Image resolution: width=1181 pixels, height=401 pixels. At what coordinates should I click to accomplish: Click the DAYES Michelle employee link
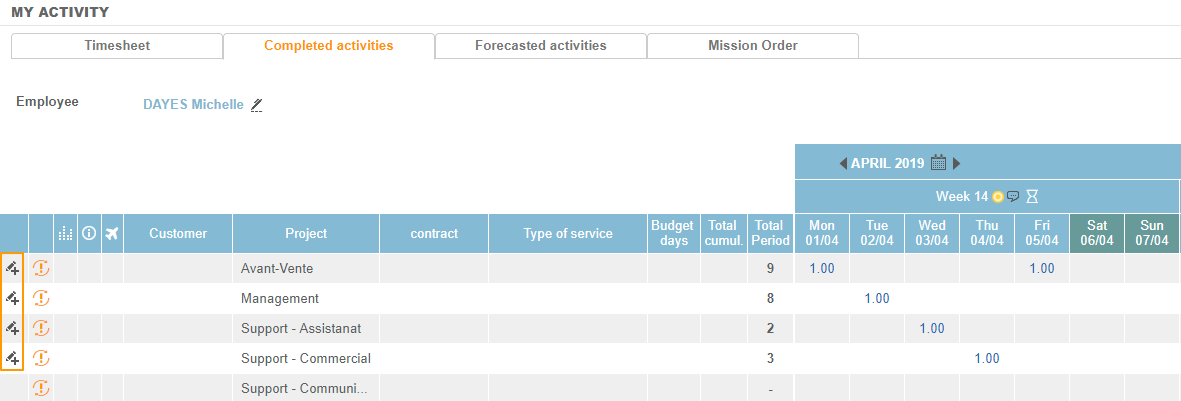[x=193, y=104]
